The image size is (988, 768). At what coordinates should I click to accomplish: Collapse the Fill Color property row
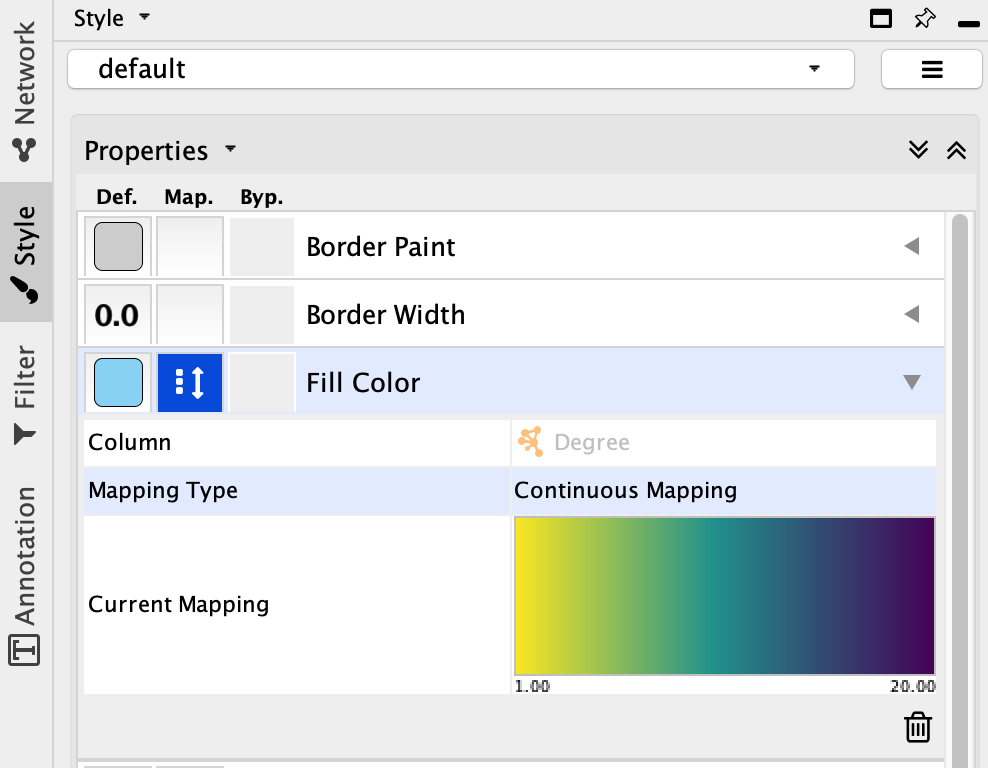tap(911, 382)
